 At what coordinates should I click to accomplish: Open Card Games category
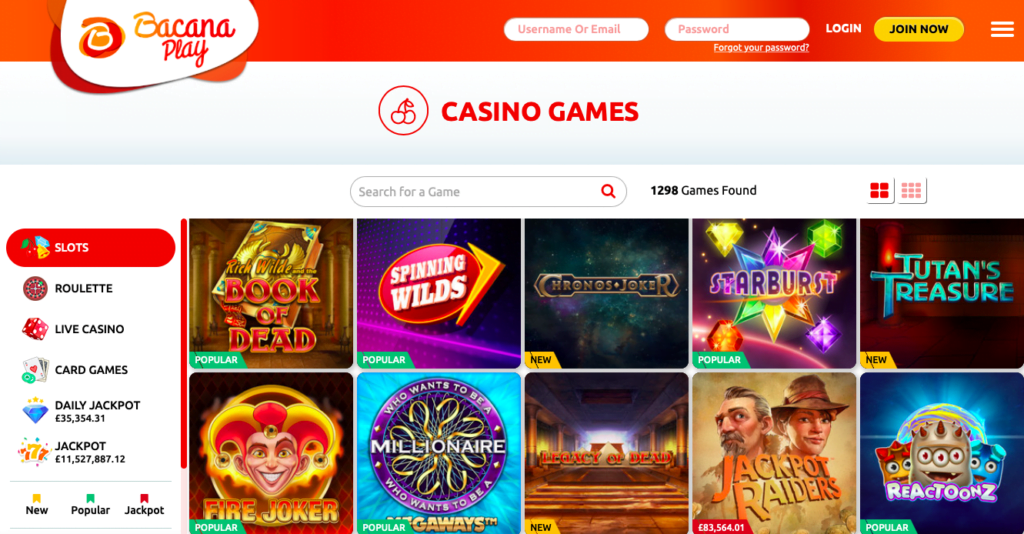point(91,370)
